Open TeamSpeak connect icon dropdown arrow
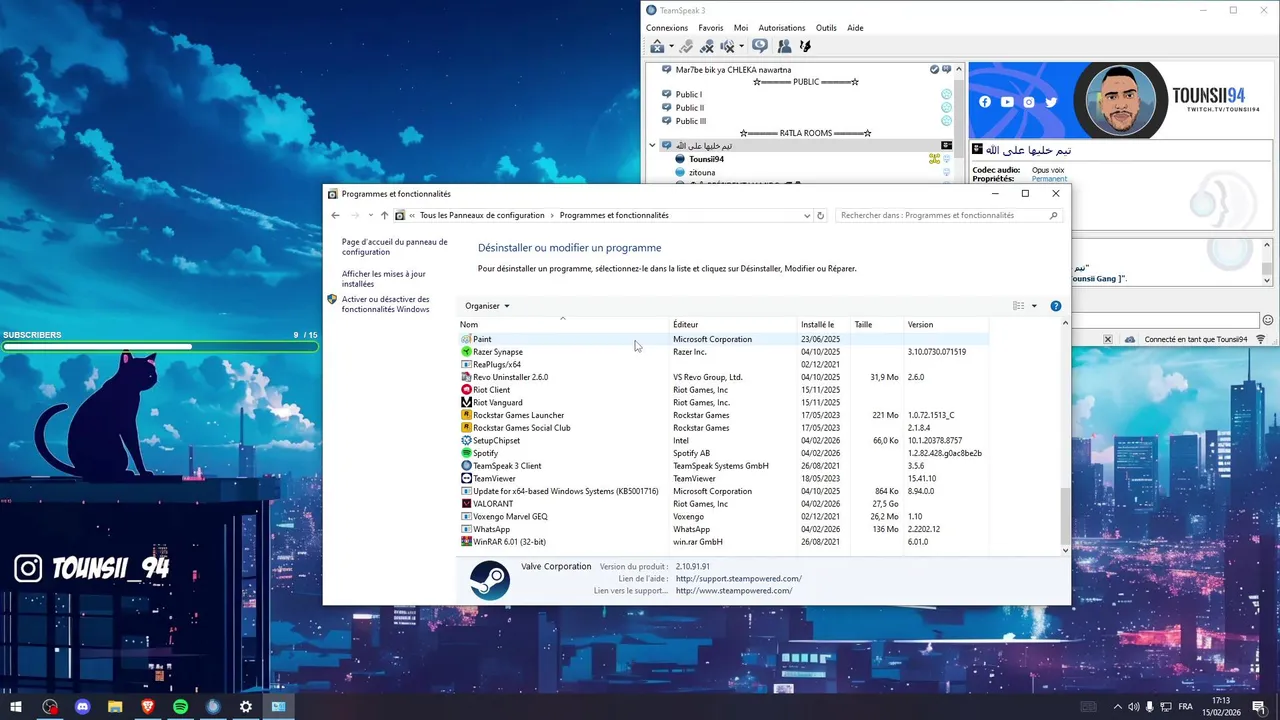The height and width of the screenshot is (720, 1280). 671,46
